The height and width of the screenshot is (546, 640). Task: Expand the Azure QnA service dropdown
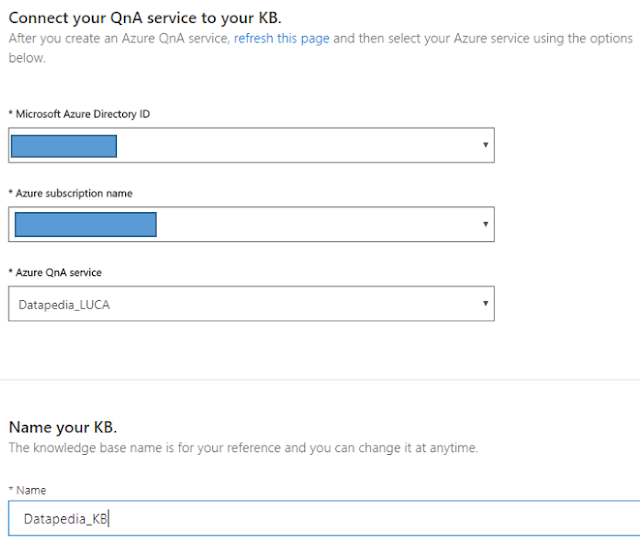point(250,304)
